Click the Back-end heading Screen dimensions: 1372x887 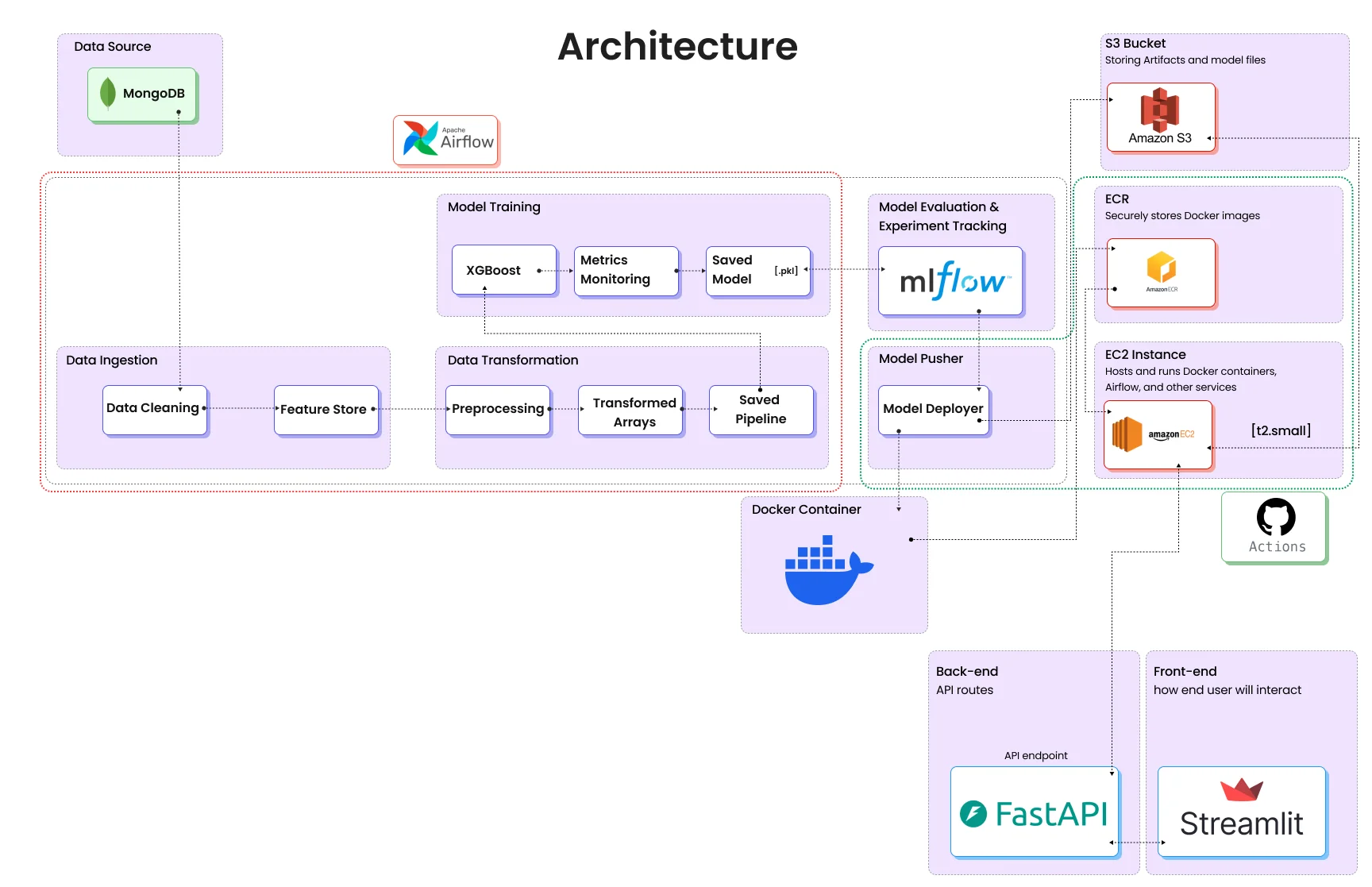(967, 672)
